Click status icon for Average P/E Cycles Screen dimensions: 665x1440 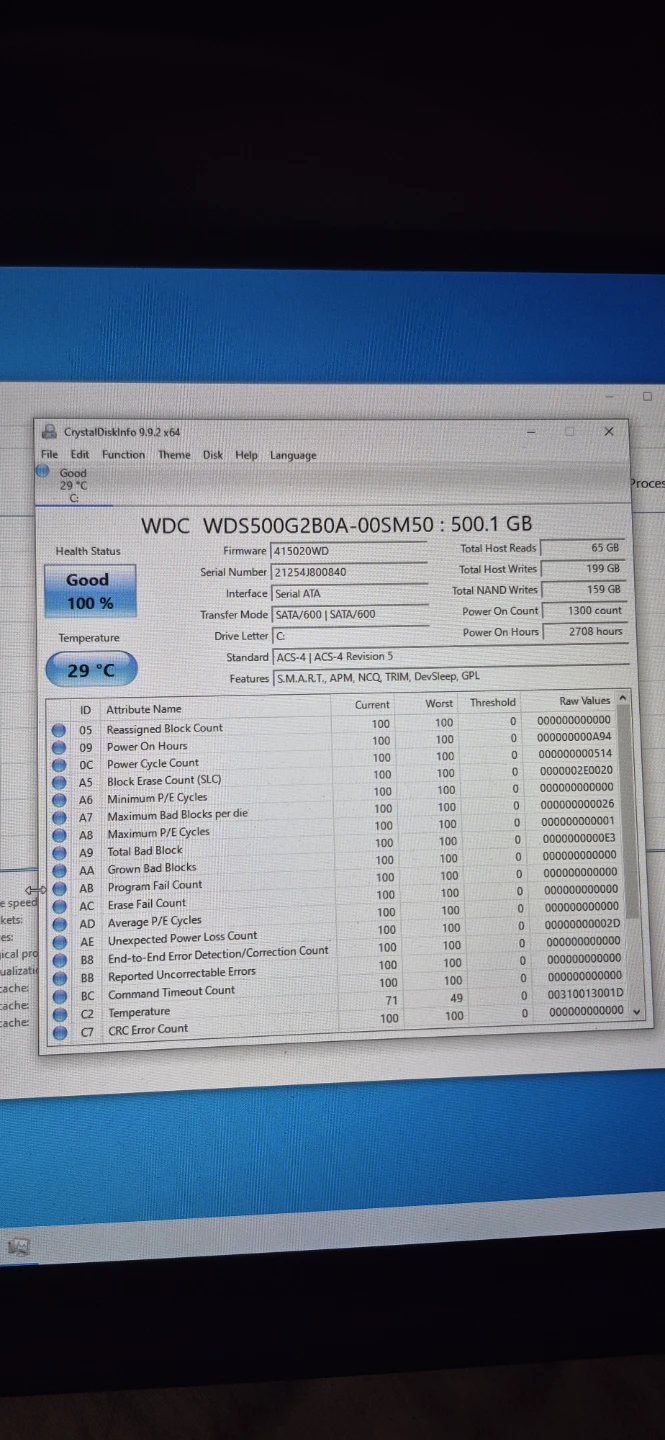60,924
